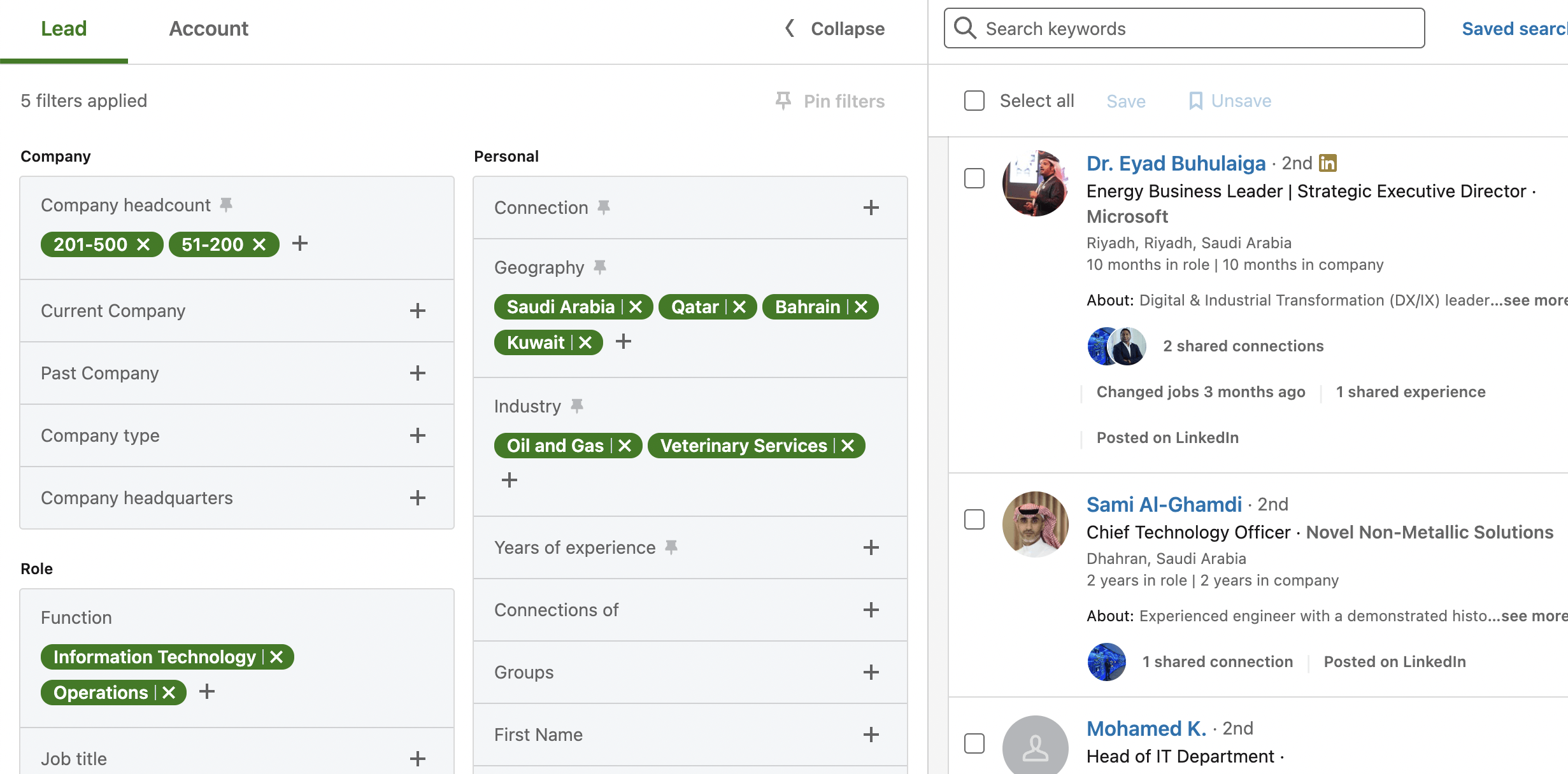Remove Bahrain geography filter

click(861, 307)
